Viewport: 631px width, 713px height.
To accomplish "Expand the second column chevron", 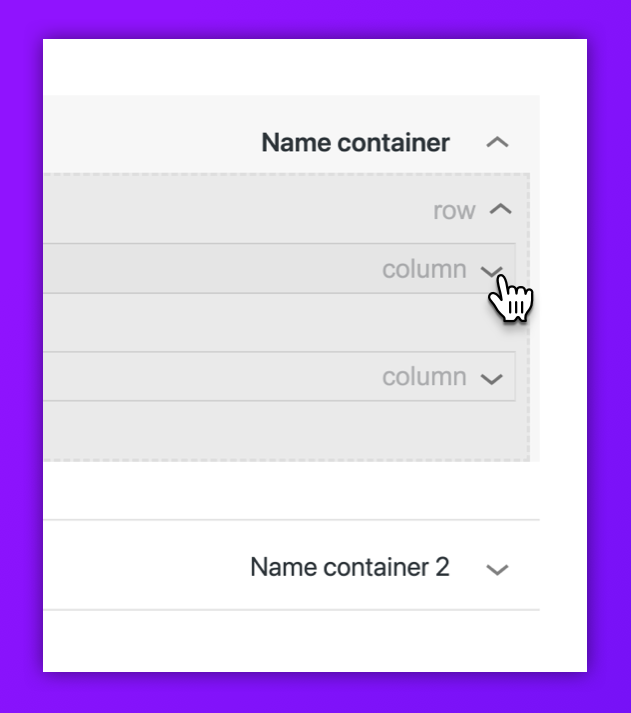I will pos(490,378).
